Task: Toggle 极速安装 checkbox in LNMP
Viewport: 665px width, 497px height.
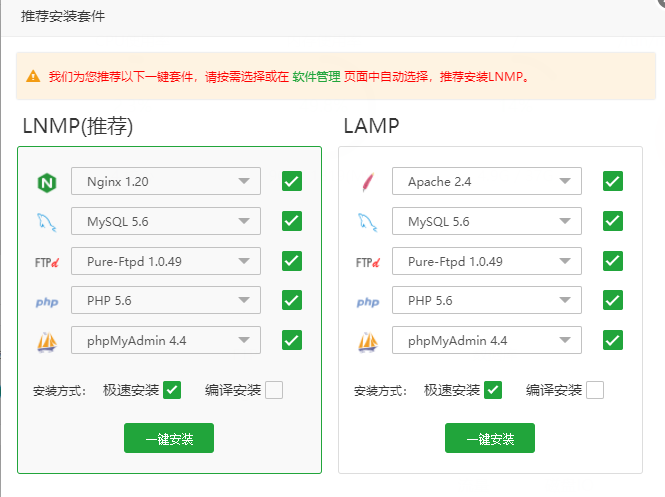Action: tap(172, 390)
